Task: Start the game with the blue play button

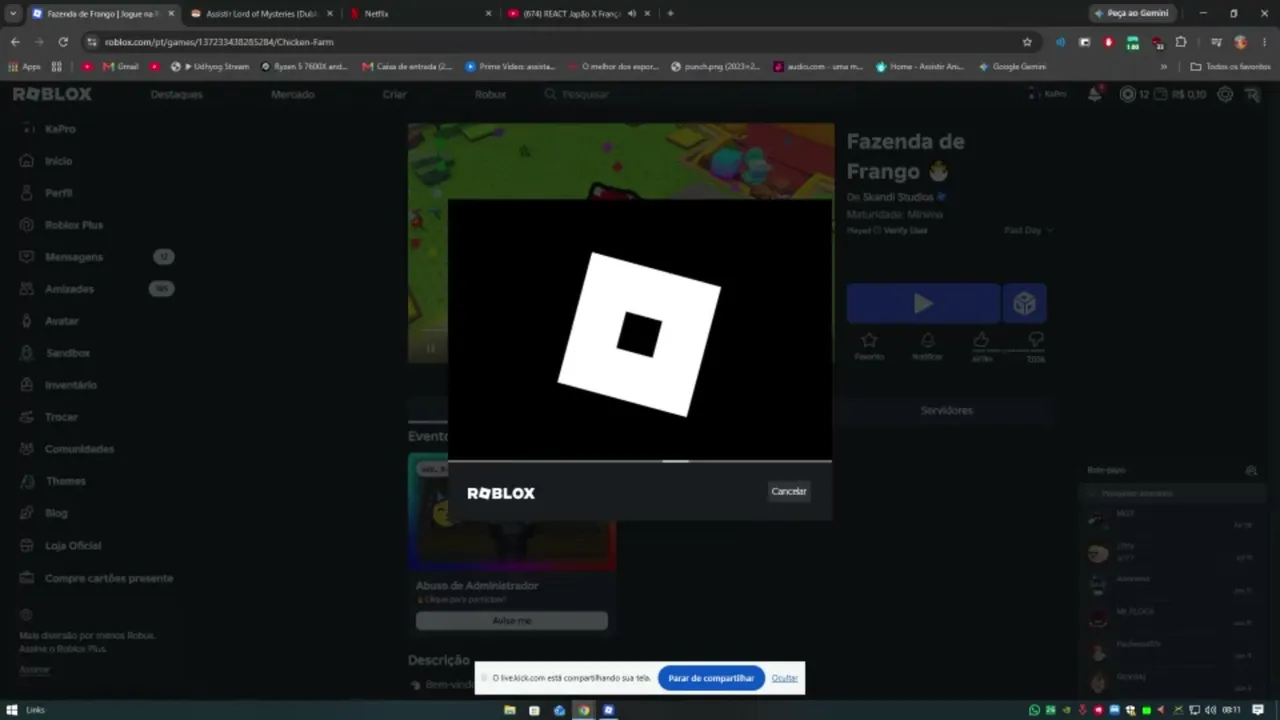Action: click(923, 303)
